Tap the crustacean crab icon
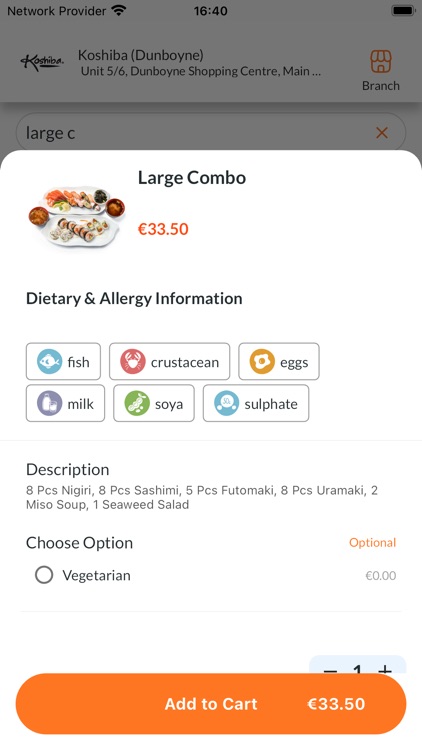The image size is (422, 750). pos(133,362)
